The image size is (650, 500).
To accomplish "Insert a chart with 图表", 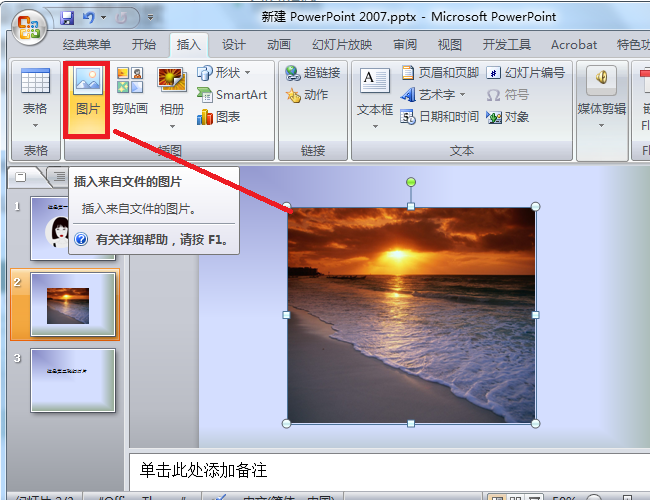I will coord(218,117).
